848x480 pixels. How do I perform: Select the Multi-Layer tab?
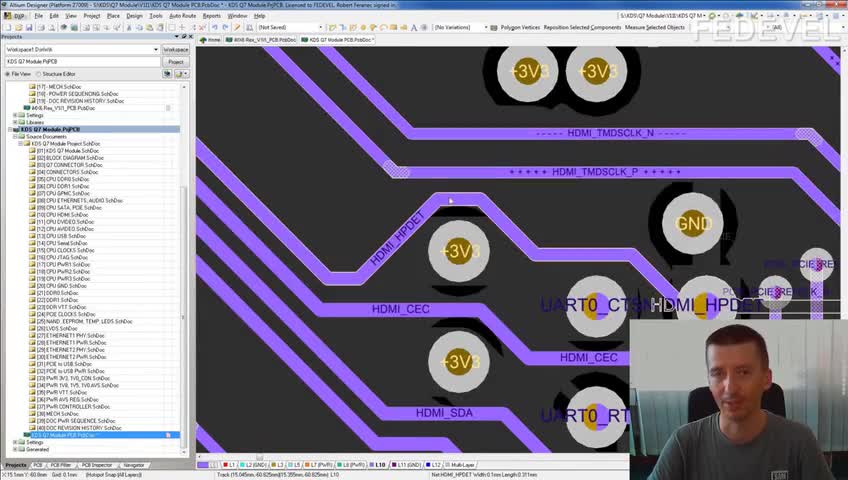[x=460, y=465]
